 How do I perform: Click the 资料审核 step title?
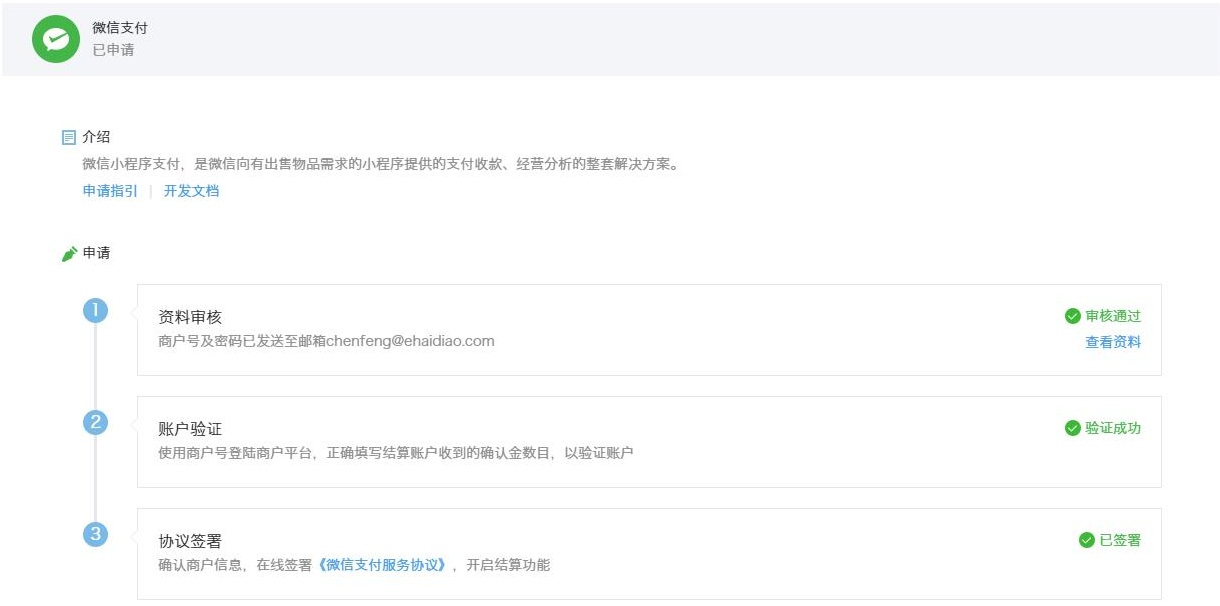coord(190,317)
